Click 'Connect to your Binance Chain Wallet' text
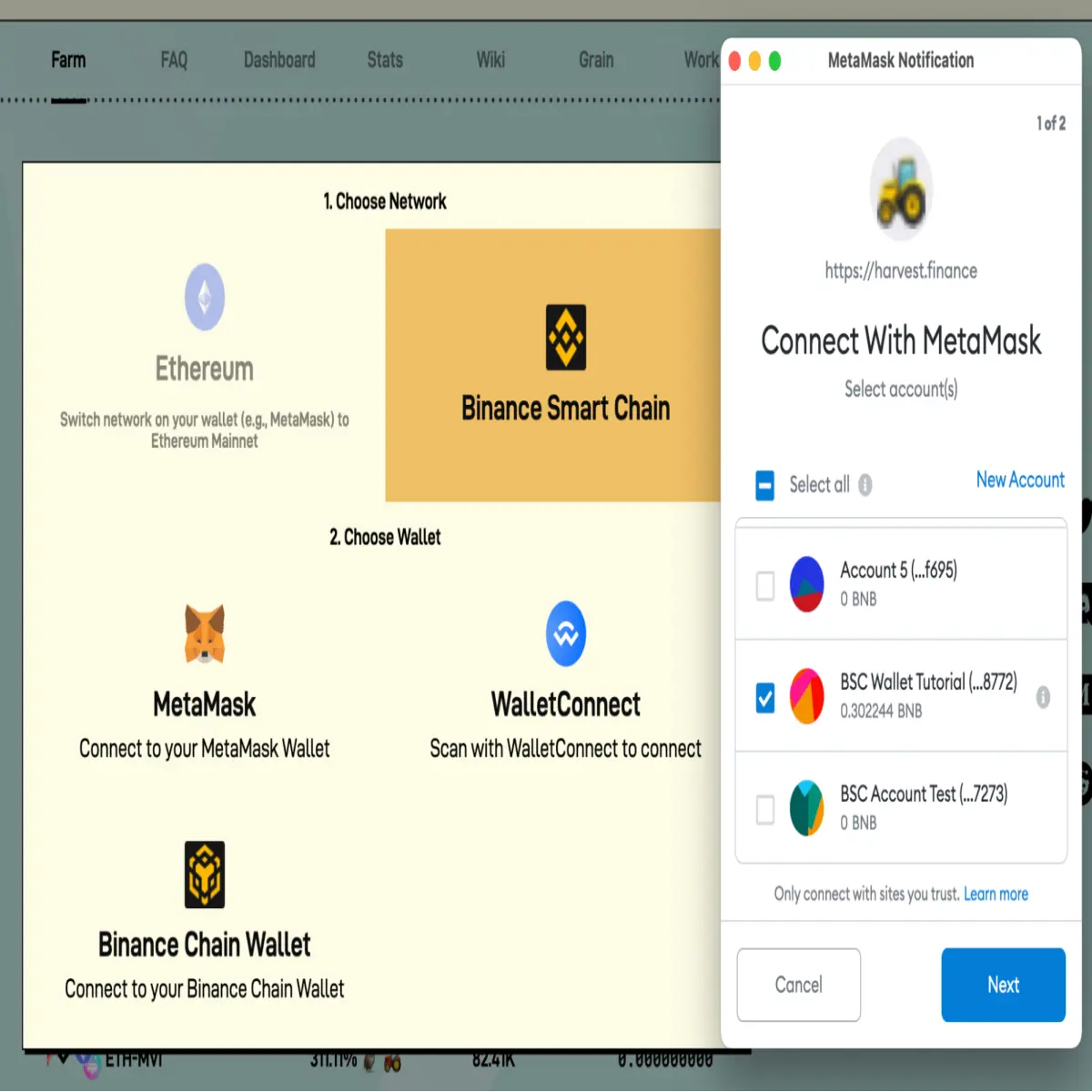 point(205,989)
